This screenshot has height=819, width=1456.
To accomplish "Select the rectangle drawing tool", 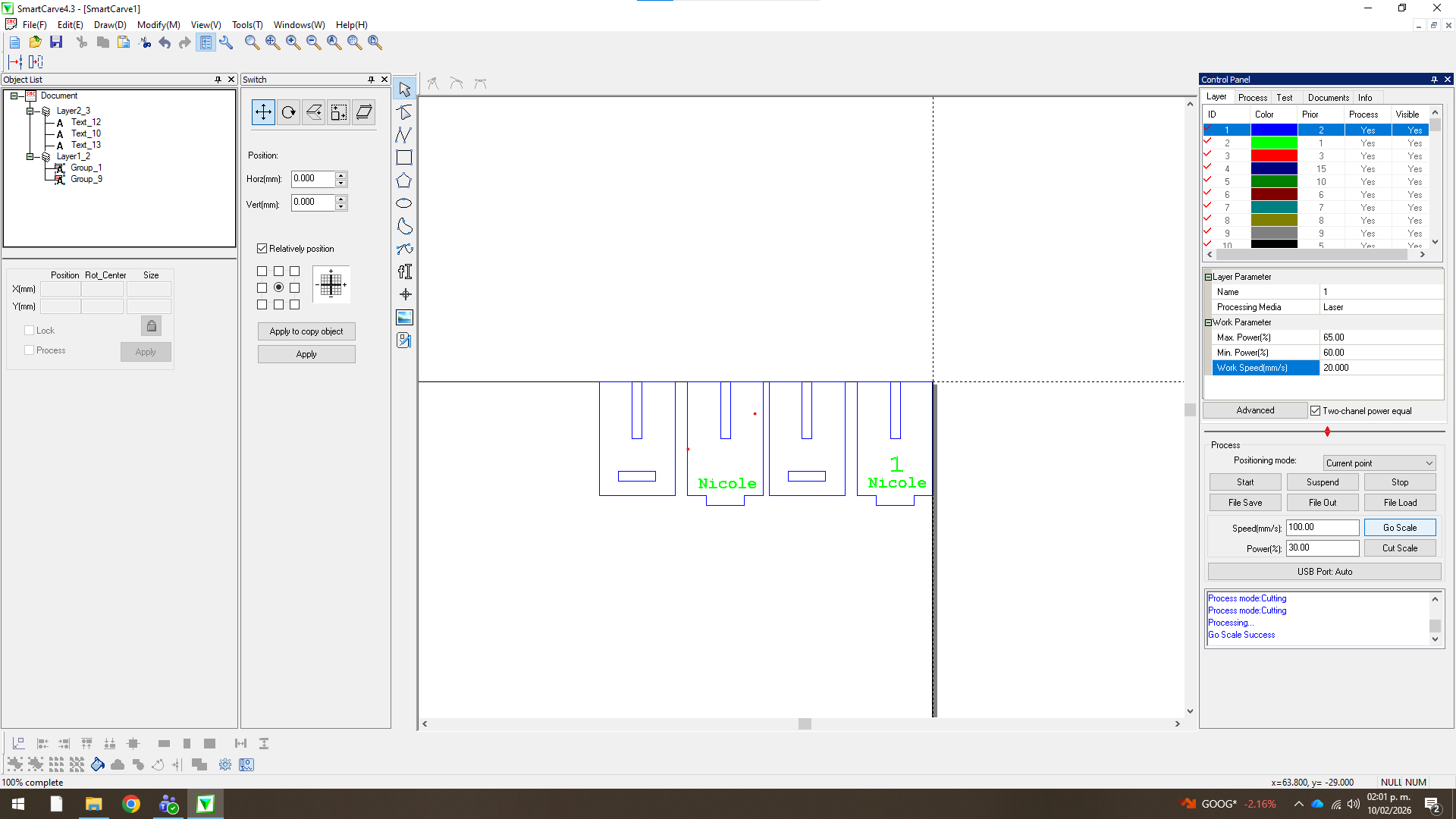I will tap(404, 158).
